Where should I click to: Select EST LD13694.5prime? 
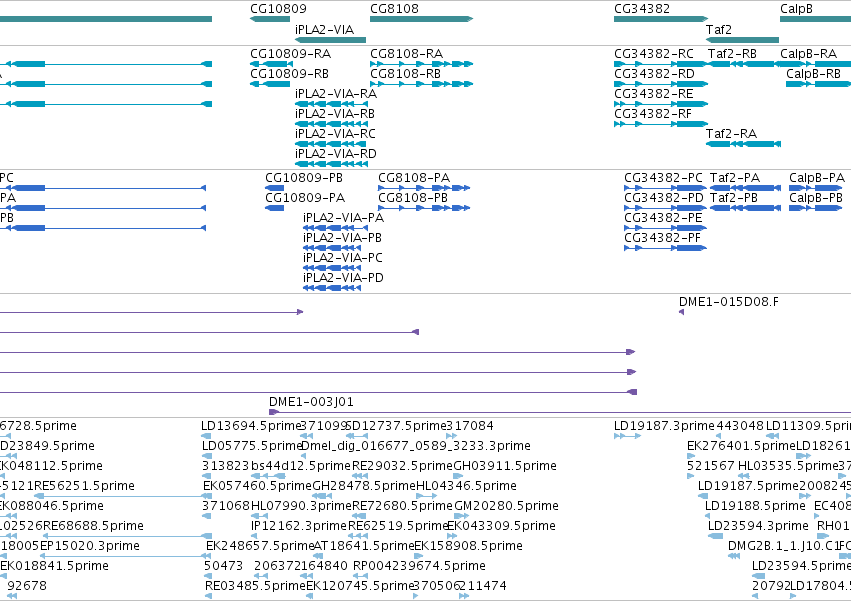[251, 426]
